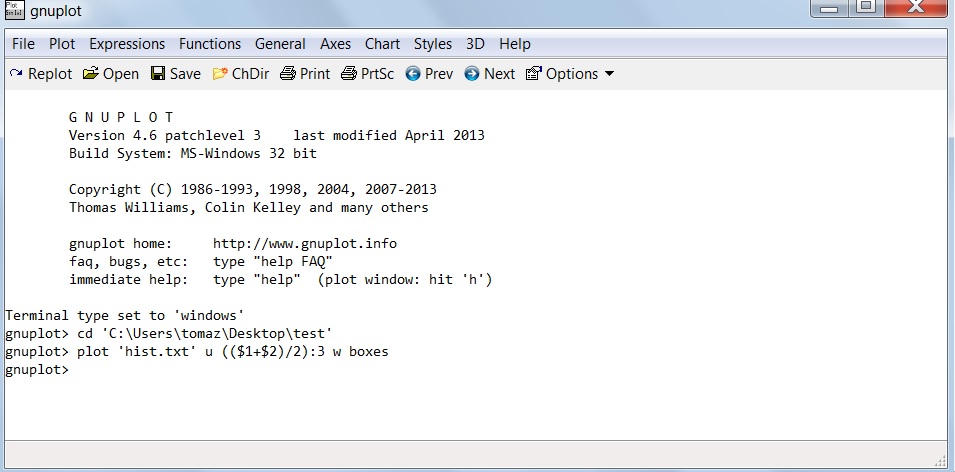Open the 3D menu

[475, 44]
